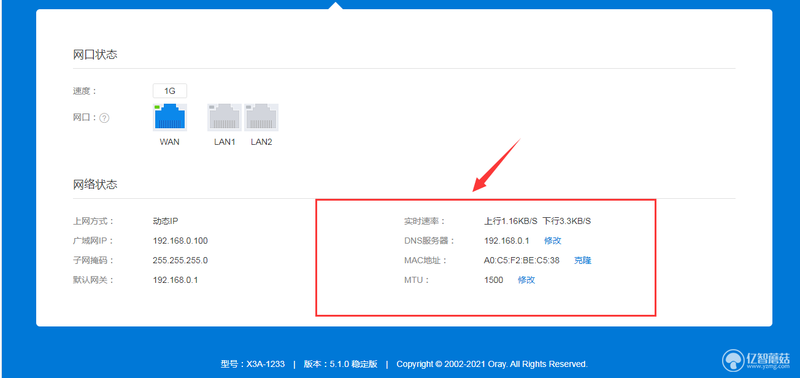Viewport: 800px width, 378px height.
Task: Click the LAN1 label text
Action: [x=224, y=142]
